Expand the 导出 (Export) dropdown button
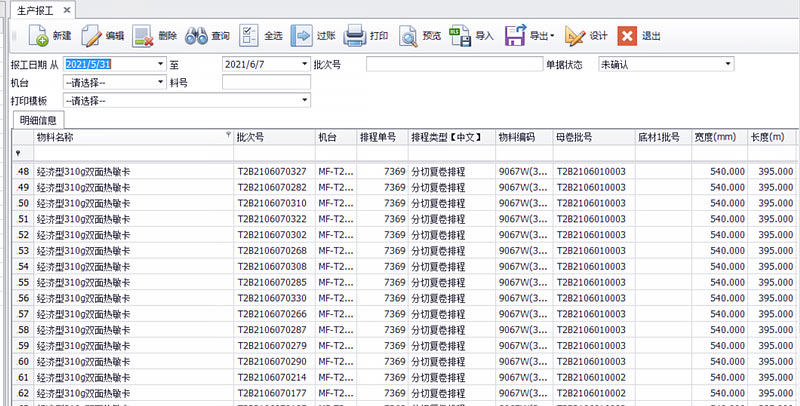800x406 pixels. click(x=552, y=36)
